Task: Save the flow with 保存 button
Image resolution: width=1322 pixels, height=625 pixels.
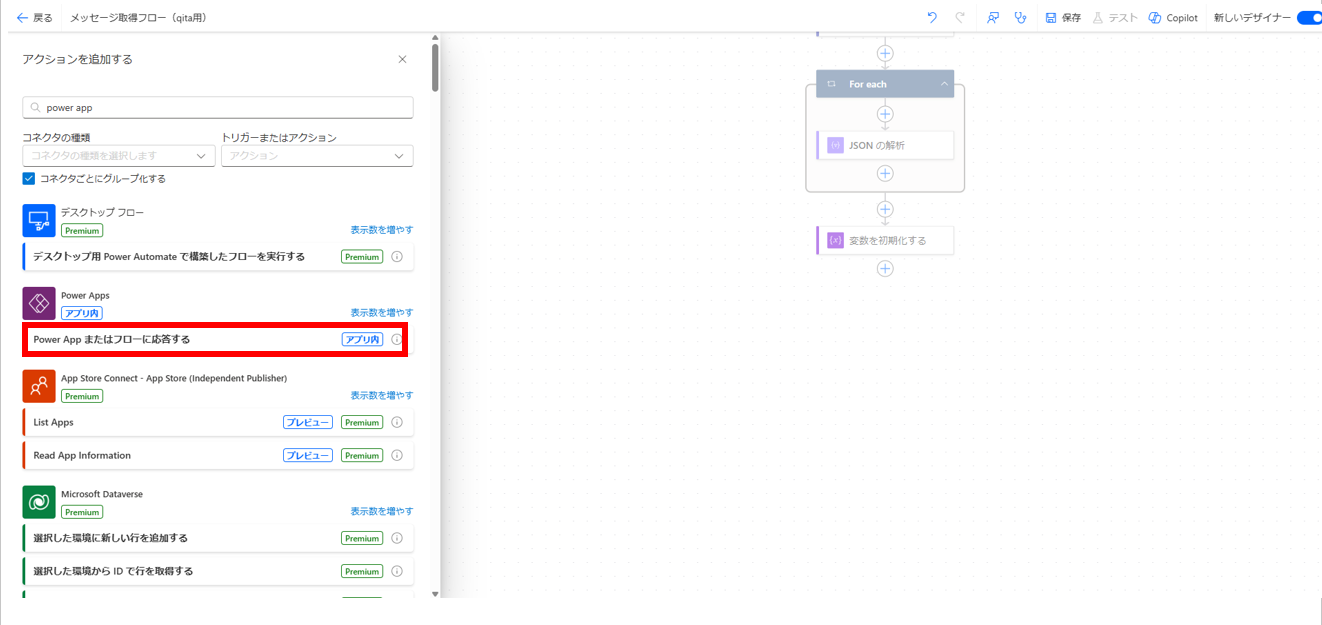Action: click(1063, 17)
